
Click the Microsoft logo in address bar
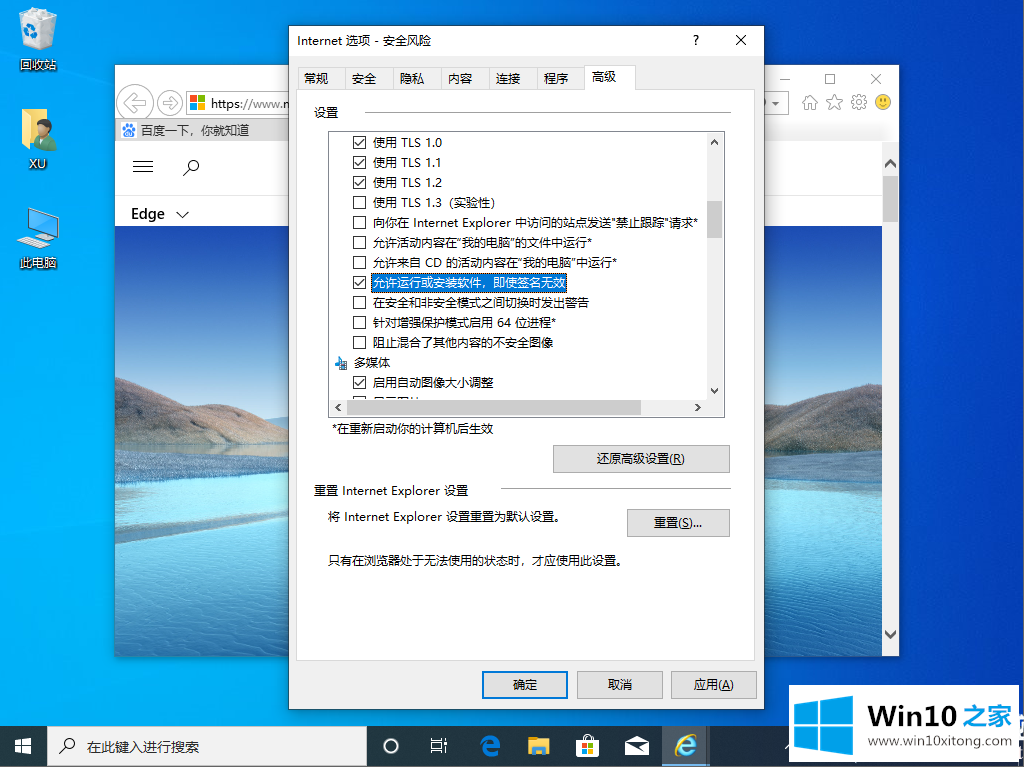click(197, 103)
